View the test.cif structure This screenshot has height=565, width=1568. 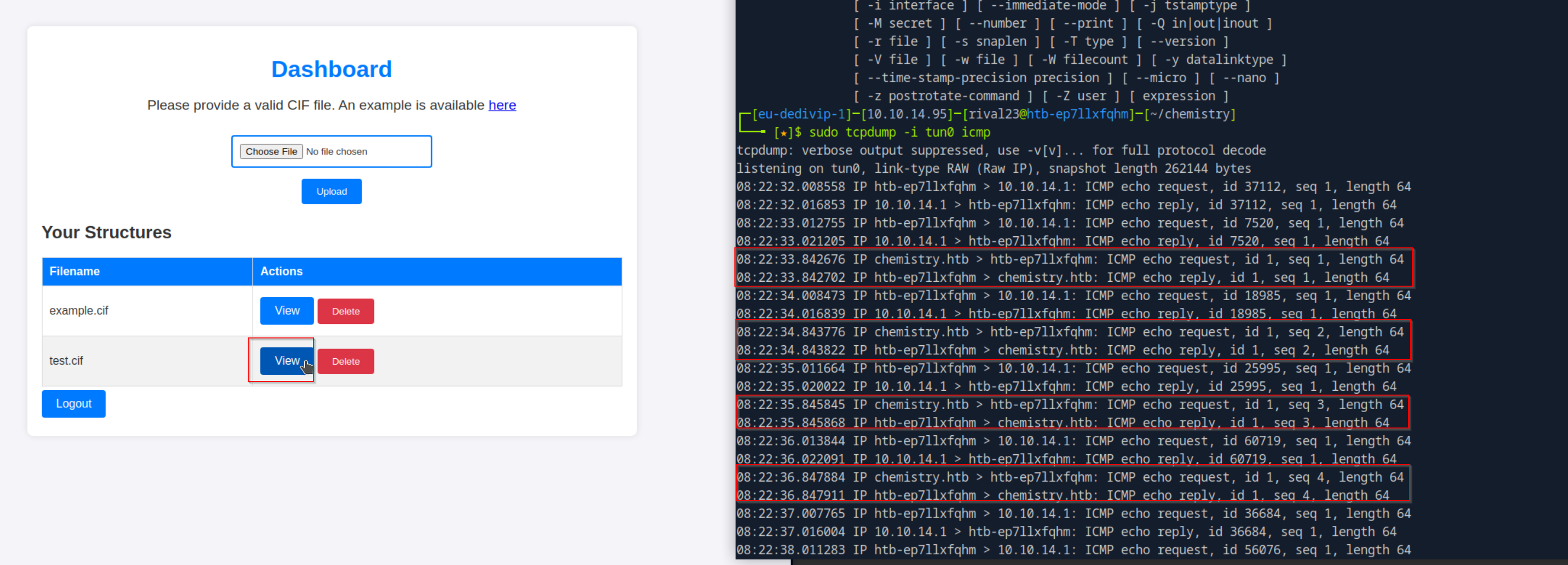[x=287, y=361]
